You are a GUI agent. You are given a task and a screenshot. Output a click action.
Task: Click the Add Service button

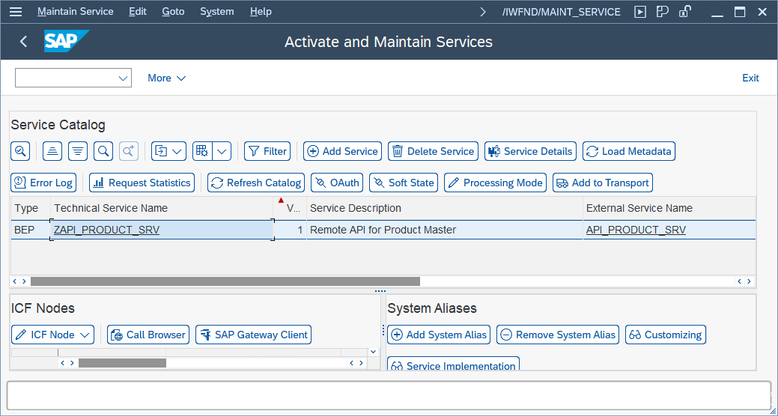pos(342,151)
